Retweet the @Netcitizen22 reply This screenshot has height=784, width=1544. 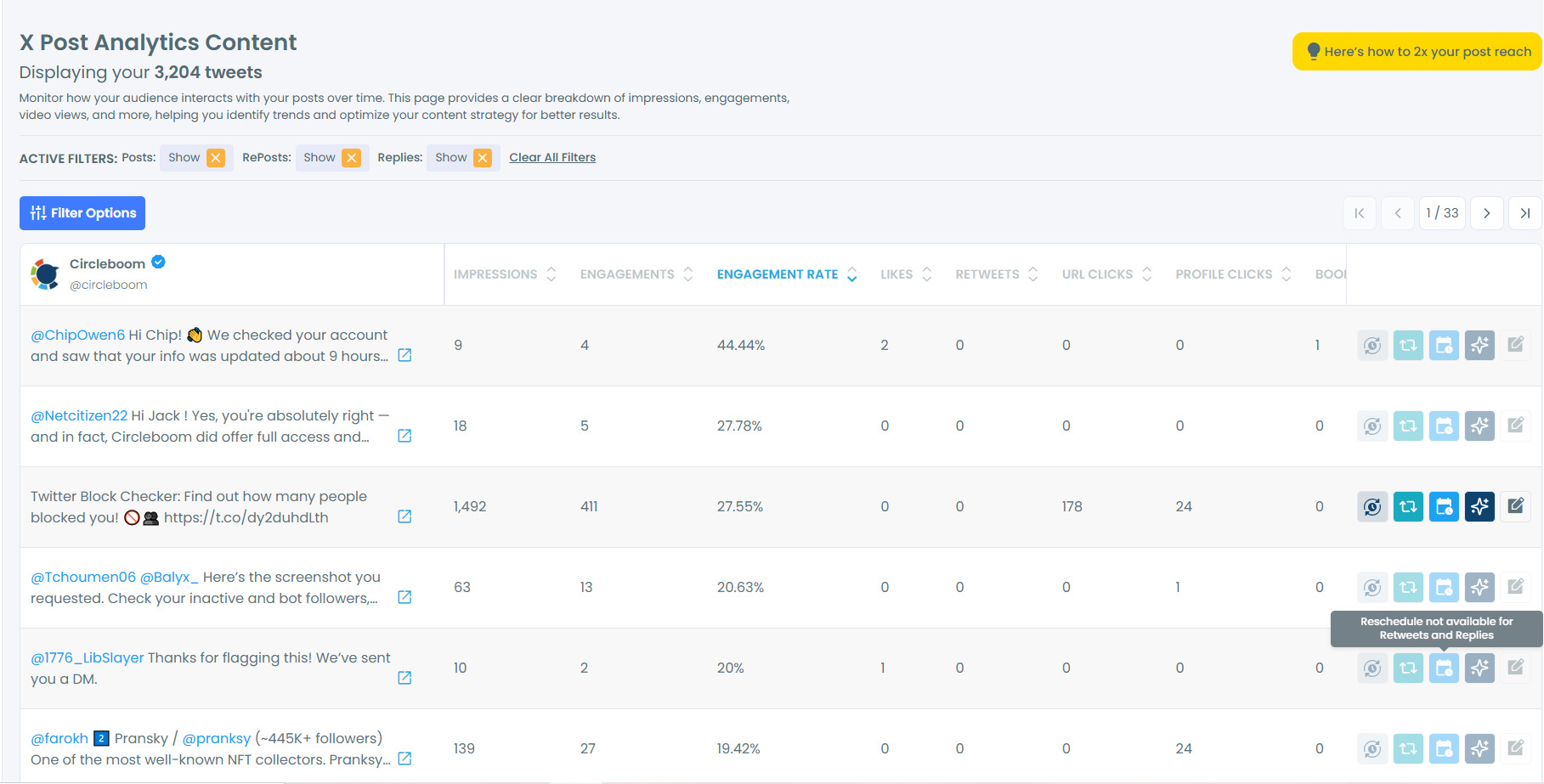click(1408, 426)
